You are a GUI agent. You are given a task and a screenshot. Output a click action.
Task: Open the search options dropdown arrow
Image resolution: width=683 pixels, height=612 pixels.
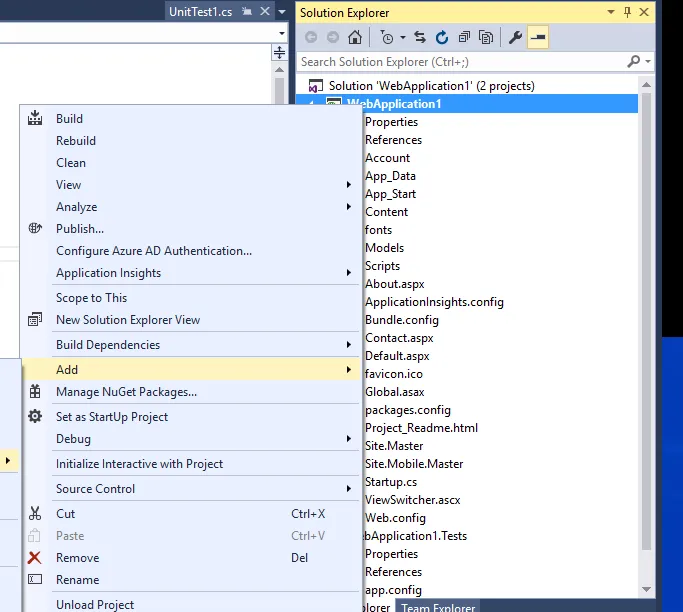point(648,61)
